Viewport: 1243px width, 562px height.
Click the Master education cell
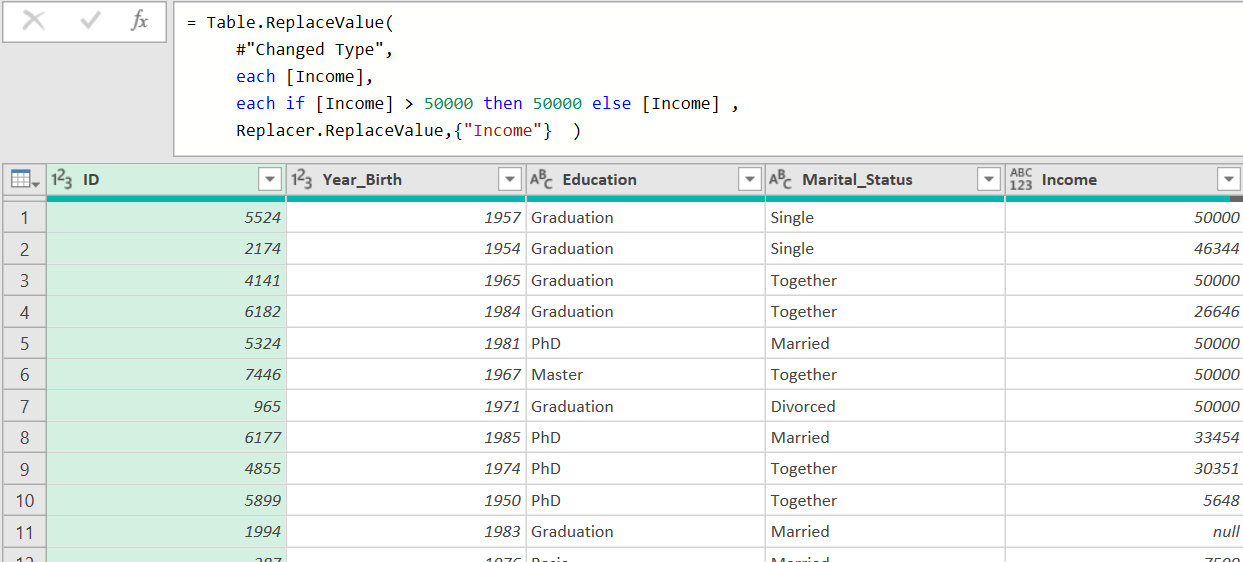(646, 374)
